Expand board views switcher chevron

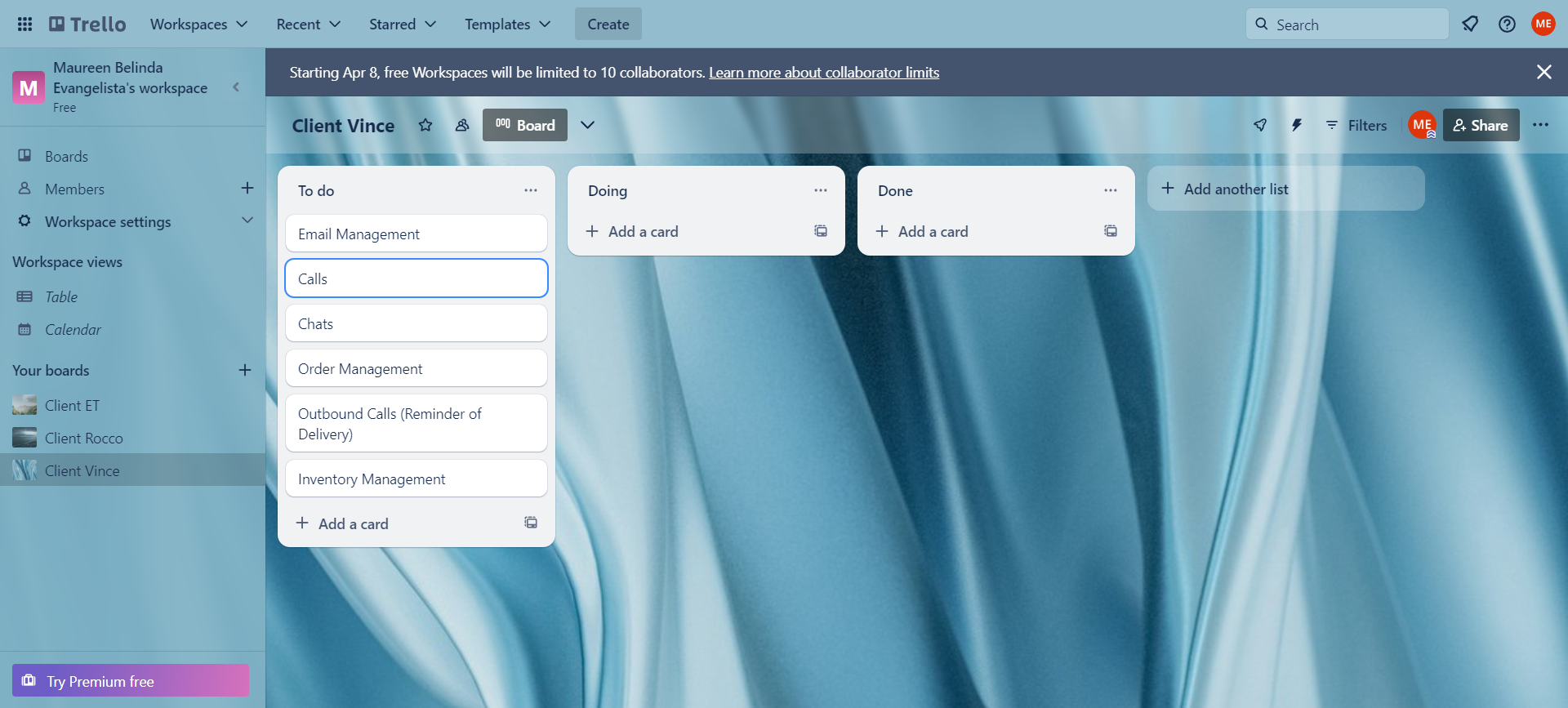587,125
